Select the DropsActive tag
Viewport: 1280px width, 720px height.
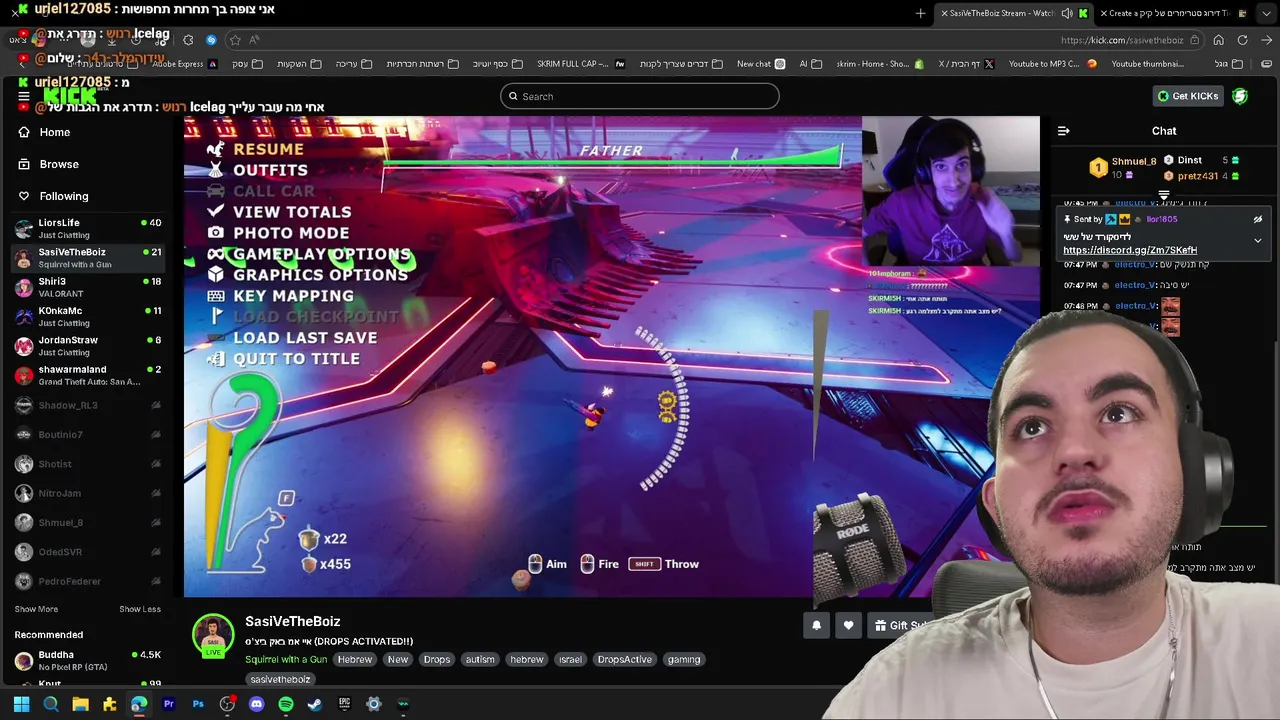624,659
